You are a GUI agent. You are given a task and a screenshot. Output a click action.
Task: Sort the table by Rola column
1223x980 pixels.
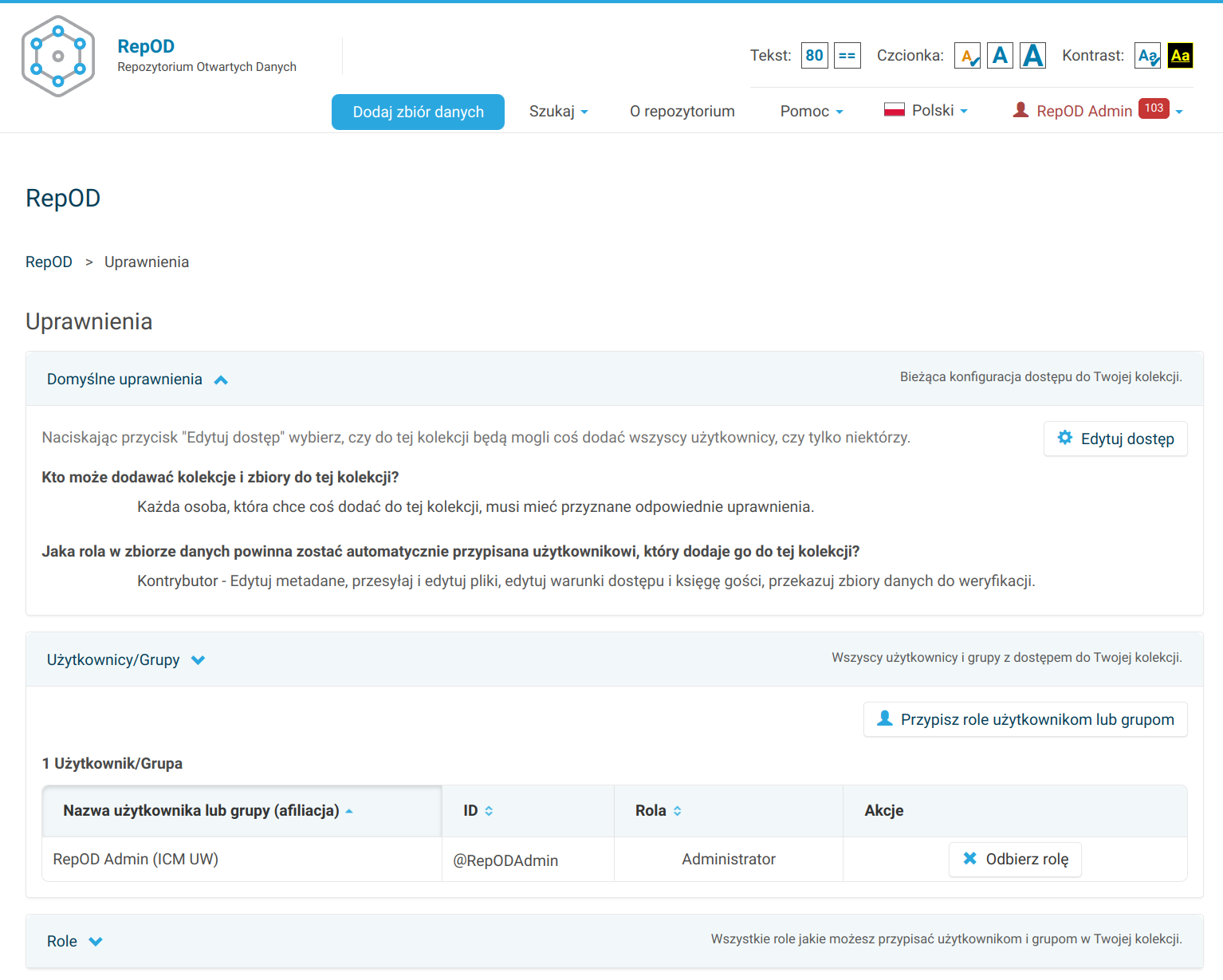coord(658,811)
